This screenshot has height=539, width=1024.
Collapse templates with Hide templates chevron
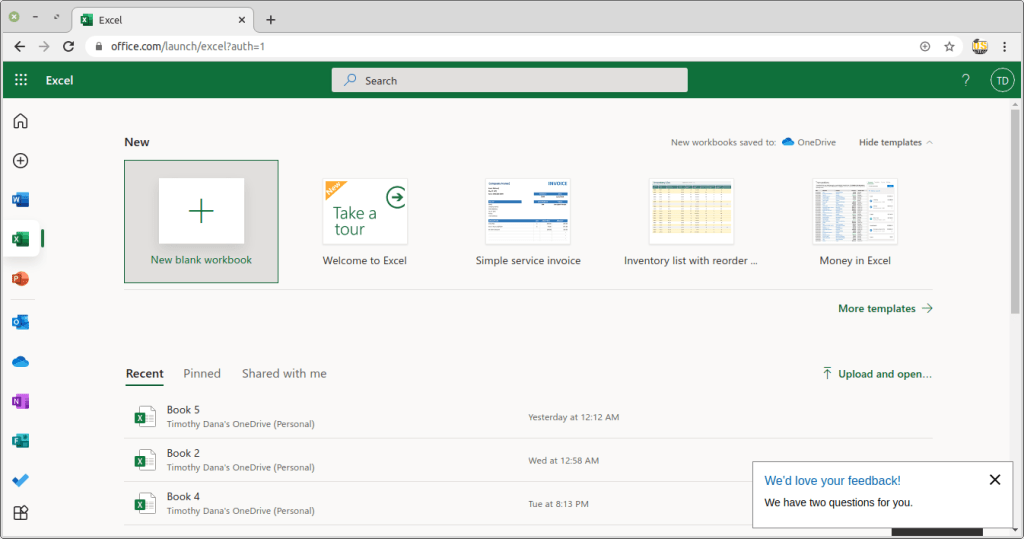click(x=929, y=143)
